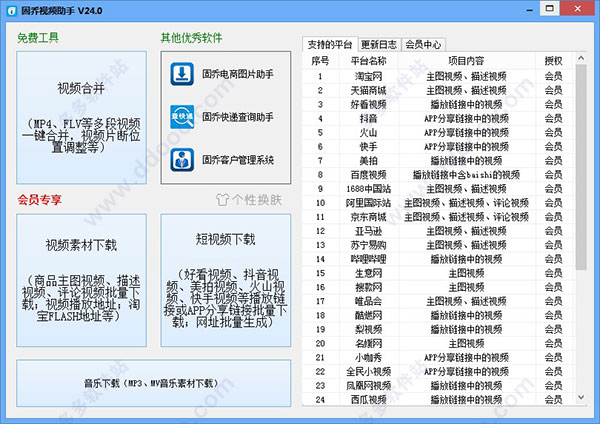Select the 亚马逊 row
The width and height of the screenshot is (600, 424).
point(439,231)
